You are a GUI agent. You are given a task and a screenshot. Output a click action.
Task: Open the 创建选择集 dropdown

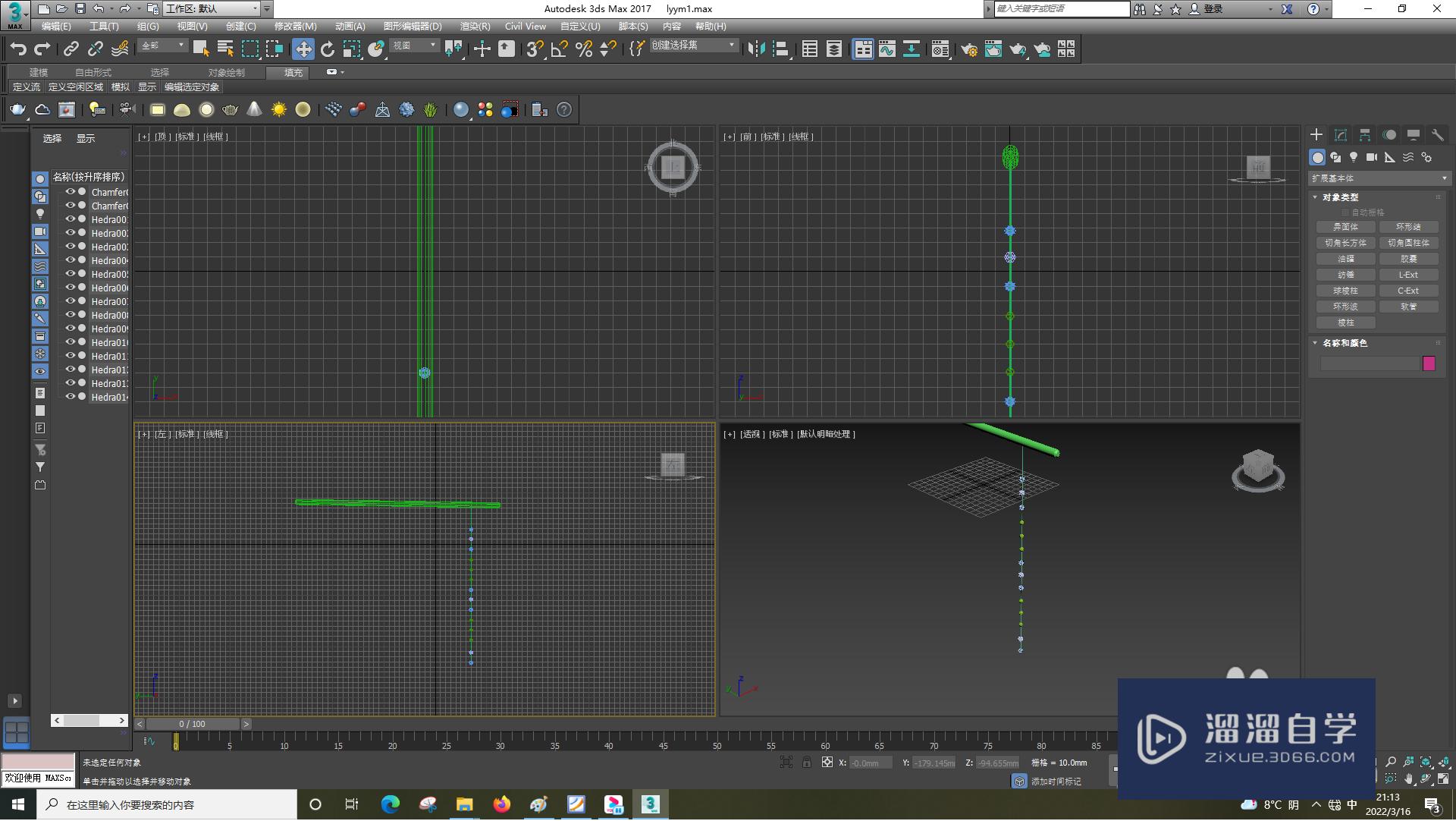click(x=731, y=46)
